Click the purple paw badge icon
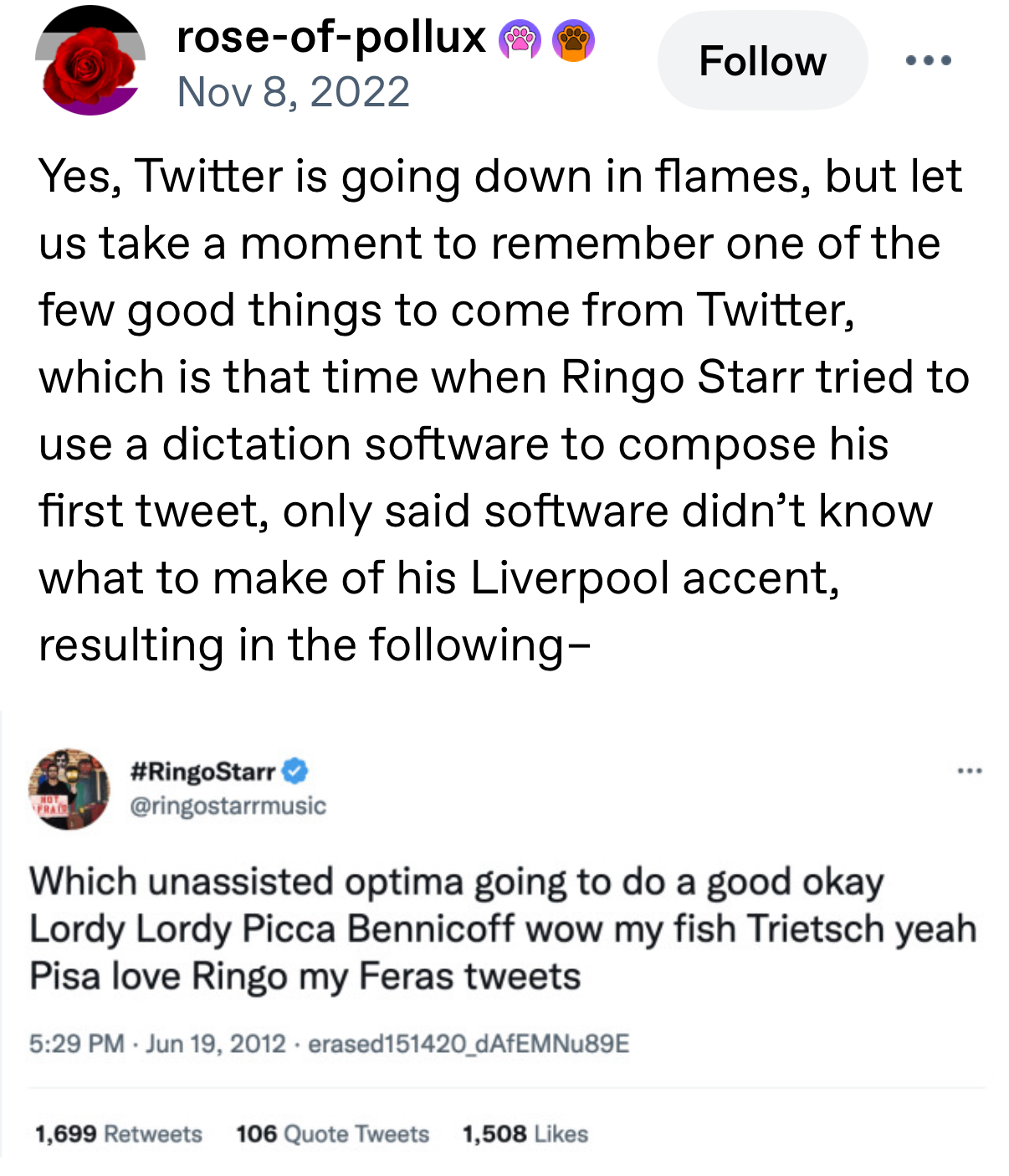This screenshot has width=1009, height=1176. coord(520,40)
